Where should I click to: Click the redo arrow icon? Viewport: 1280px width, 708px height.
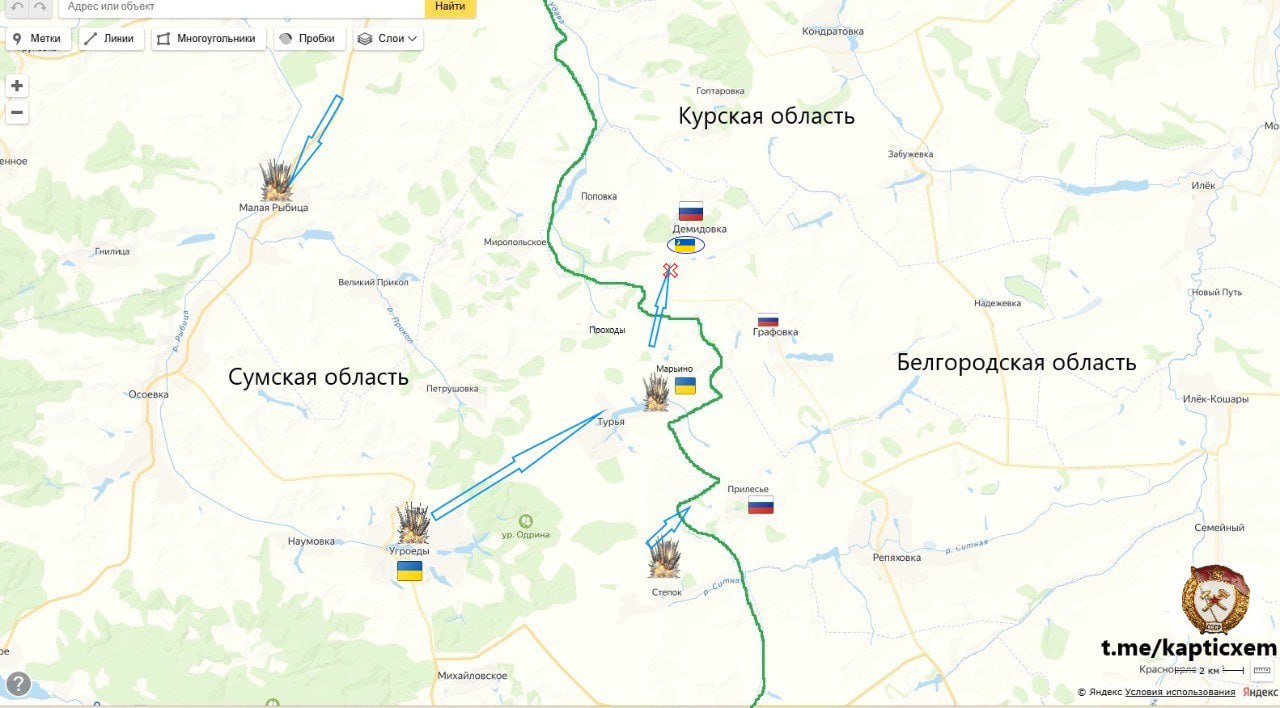(40, 7)
